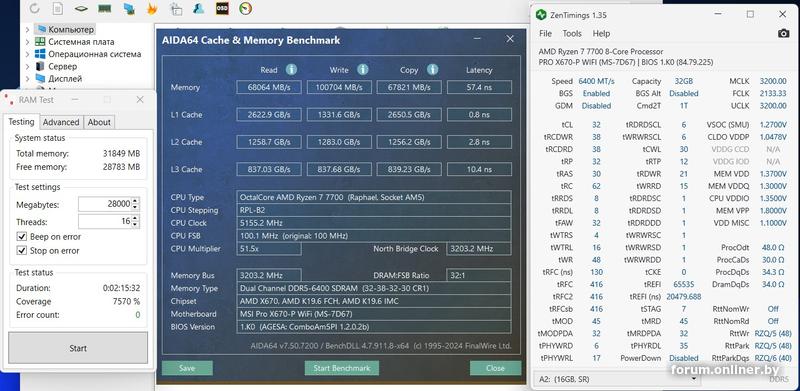Toggle the Stop on error checkbox
The width and height of the screenshot is (800, 391).
pos(21,251)
